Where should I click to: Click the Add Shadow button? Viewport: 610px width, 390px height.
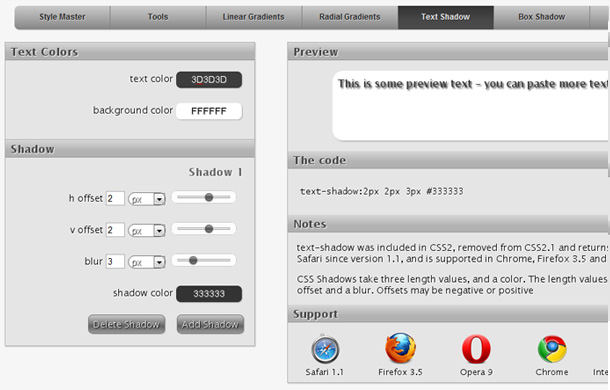pyautogui.click(x=210, y=324)
